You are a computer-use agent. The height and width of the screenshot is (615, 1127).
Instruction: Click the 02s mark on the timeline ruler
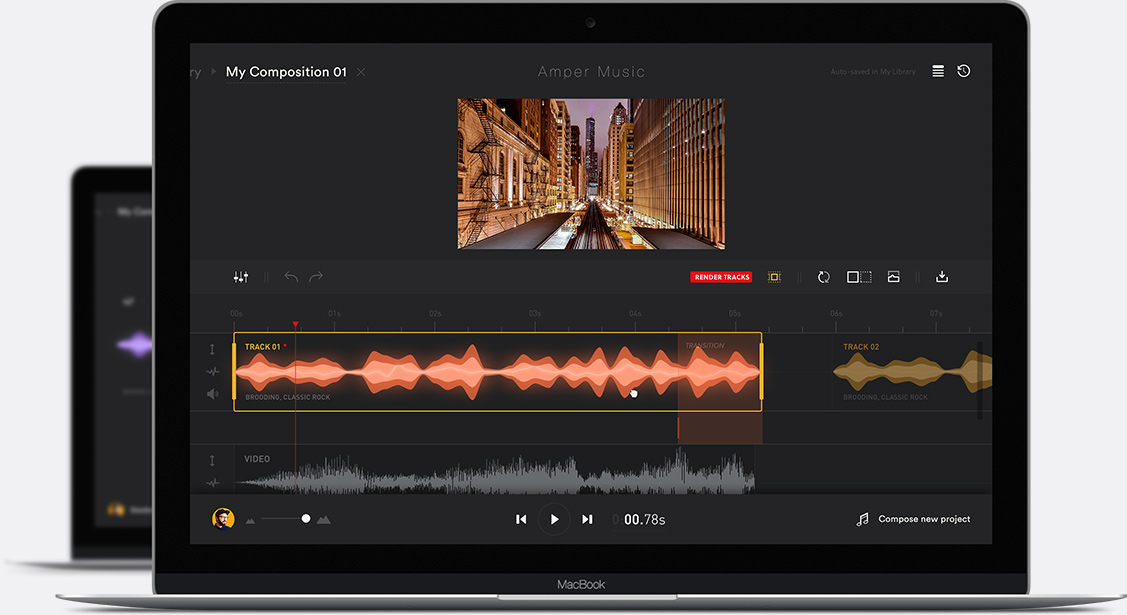pyautogui.click(x=435, y=313)
